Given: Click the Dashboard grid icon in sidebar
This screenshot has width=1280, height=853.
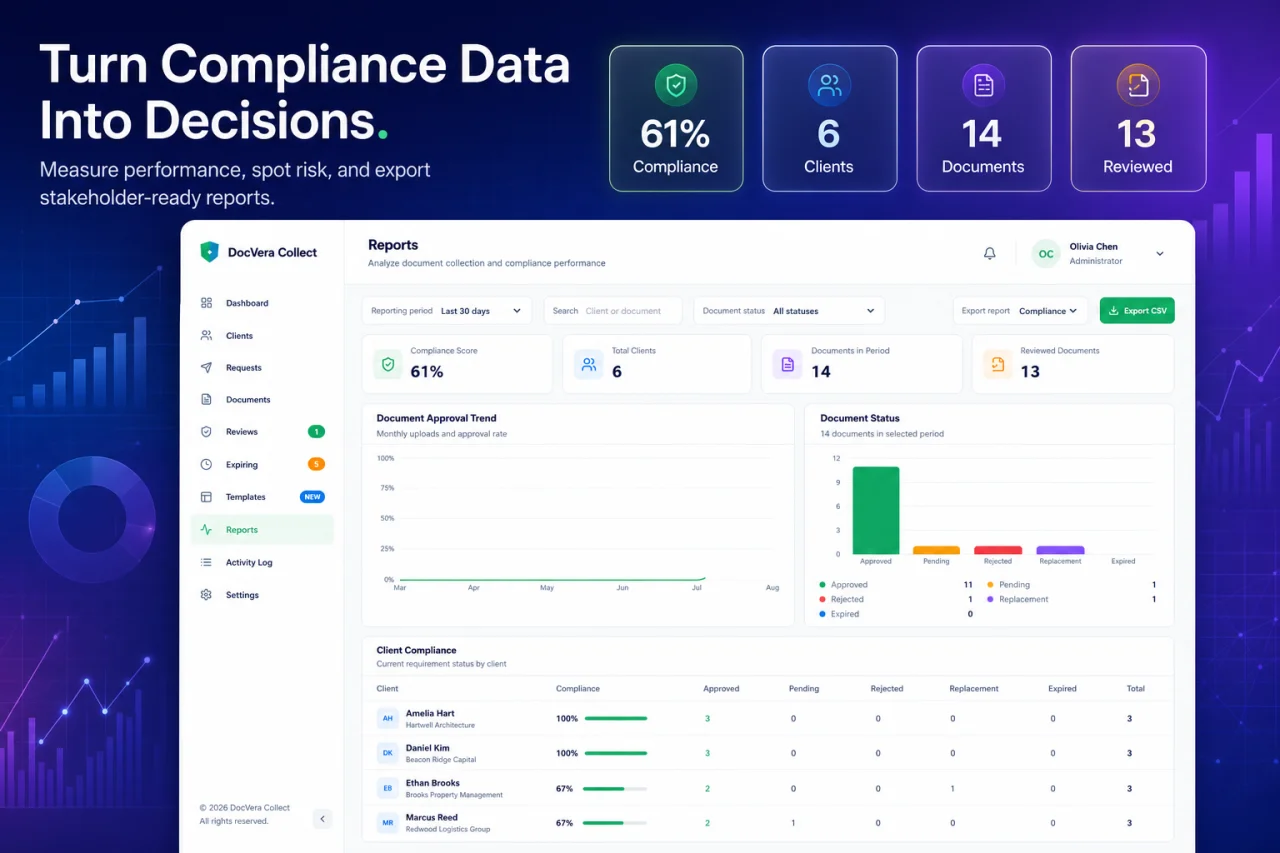Looking at the screenshot, I should (x=206, y=303).
